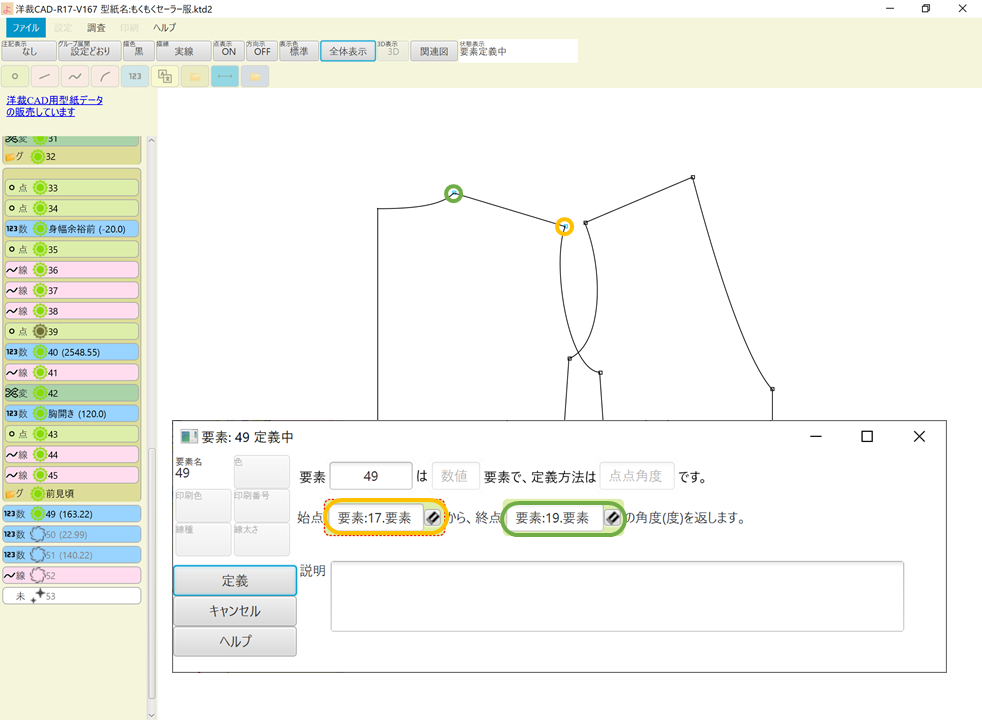Open the 注記表示 なし selector
The height and width of the screenshot is (720, 982).
tap(30, 50)
